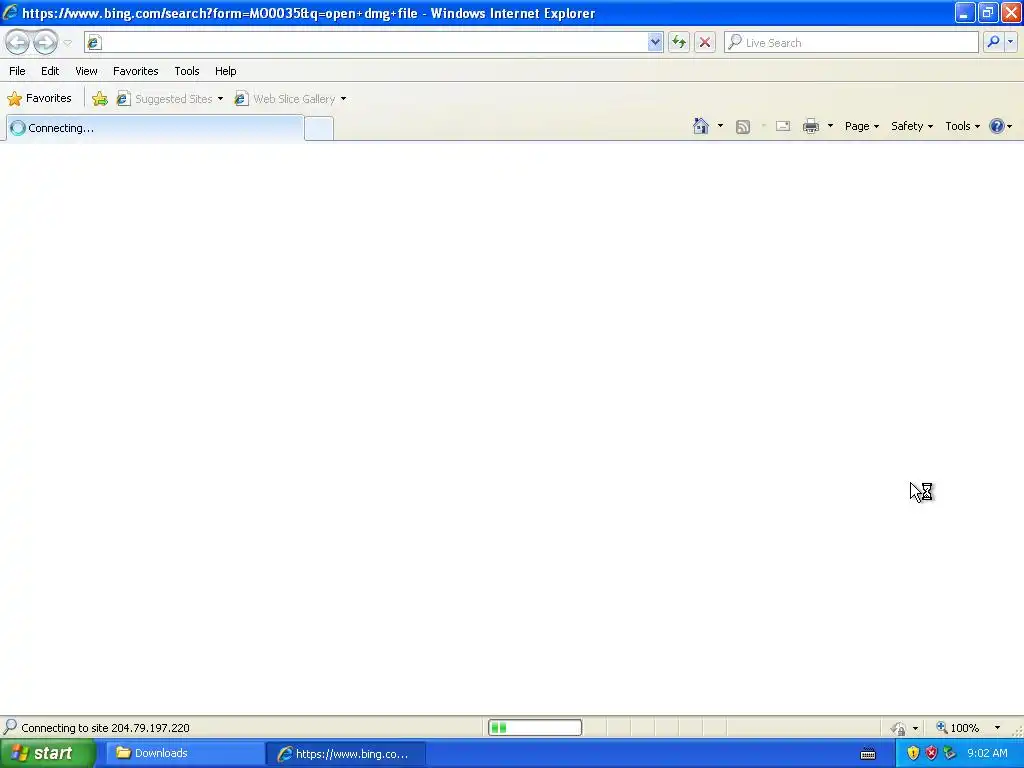1024x768 pixels.
Task: Open Suggested Sites link
Action: coord(165,99)
